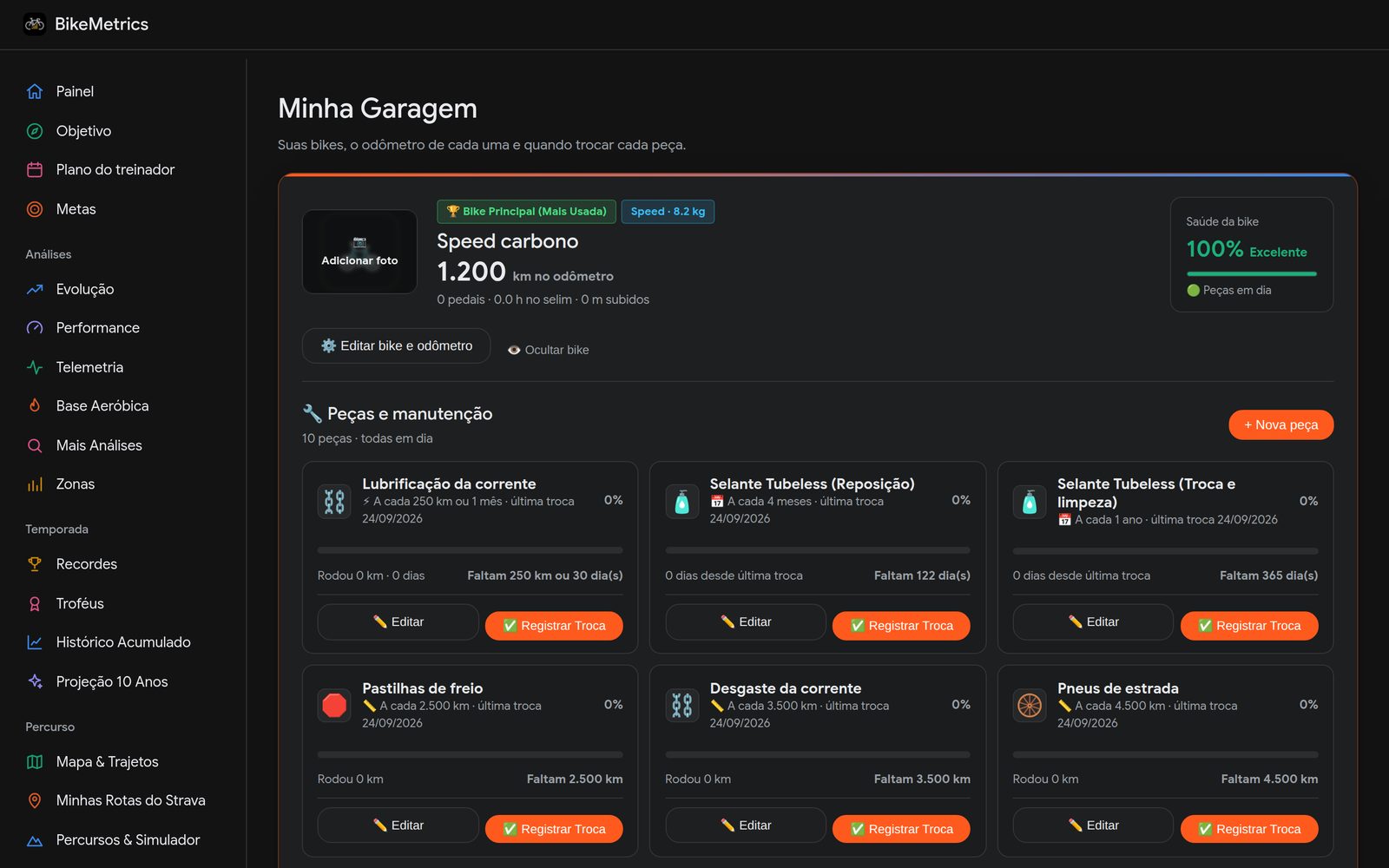Click the Pastilhas de freio red octagon icon

pyautogui.click(x=334, y=706)
